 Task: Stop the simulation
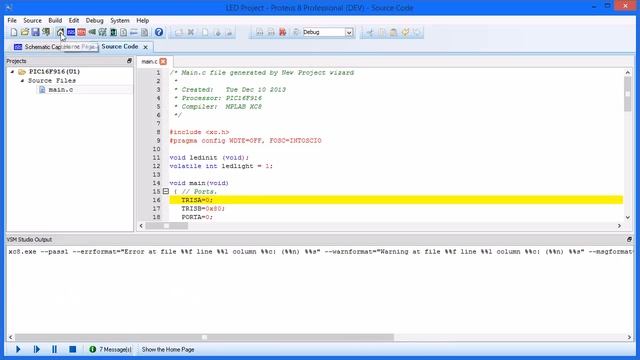[x=73, y=349]
